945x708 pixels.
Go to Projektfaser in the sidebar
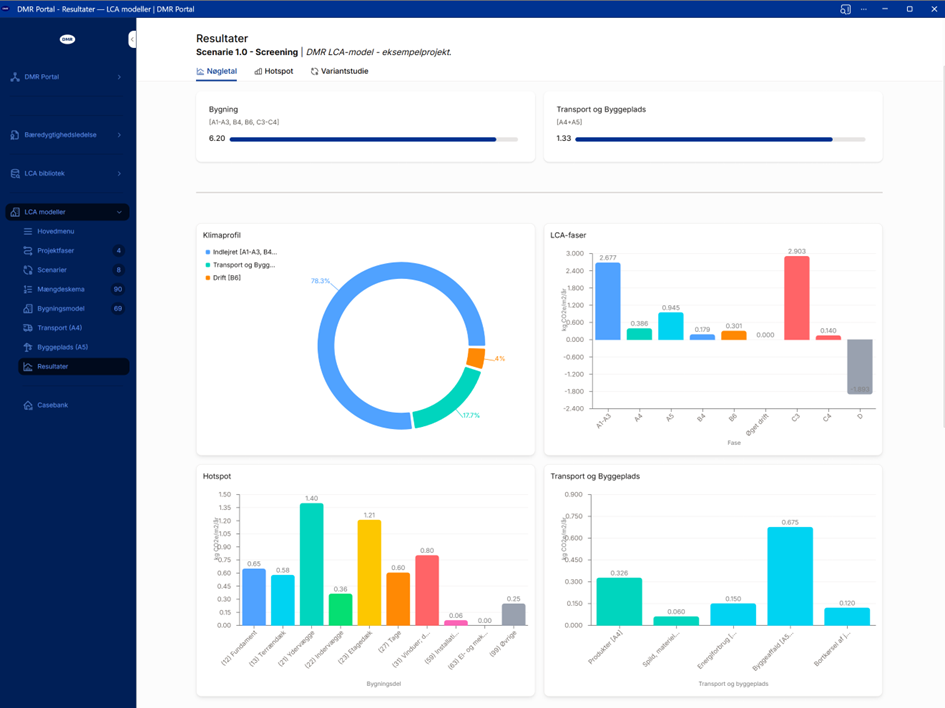pyautogui.click(x=55, y=251)
